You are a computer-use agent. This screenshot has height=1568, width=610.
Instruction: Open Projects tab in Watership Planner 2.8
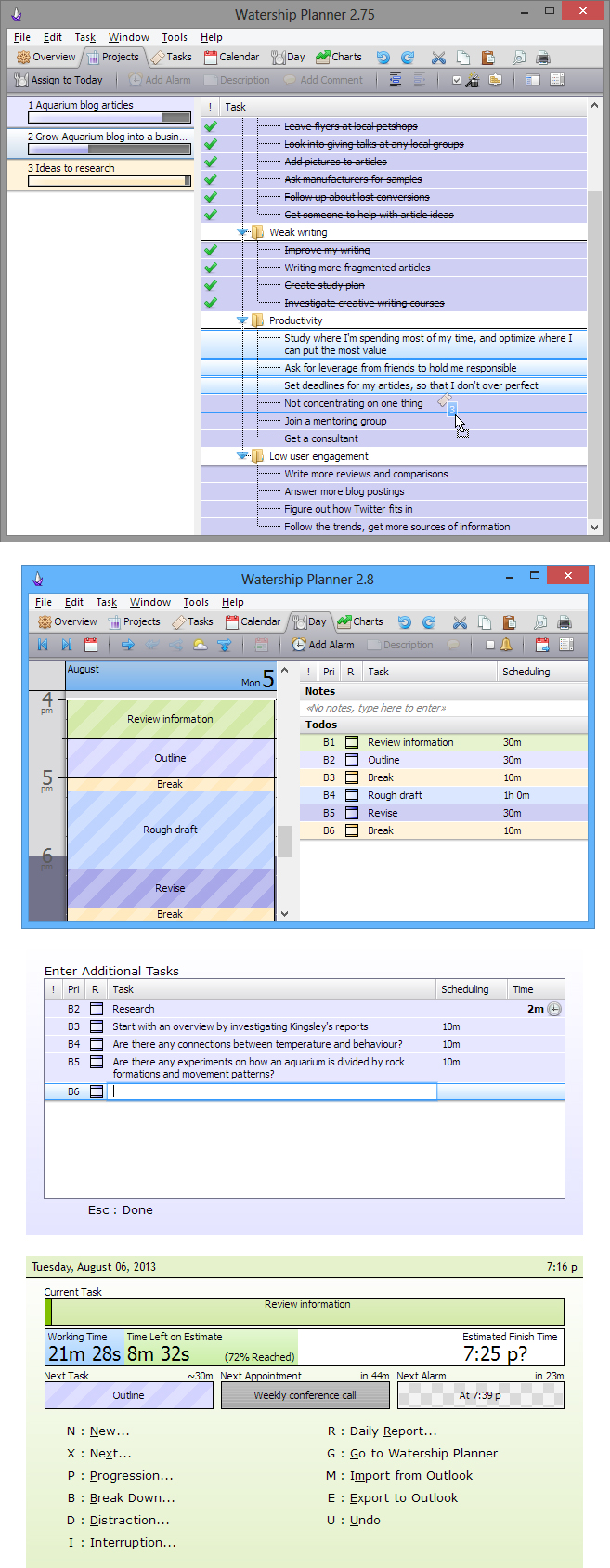point(134,621)
